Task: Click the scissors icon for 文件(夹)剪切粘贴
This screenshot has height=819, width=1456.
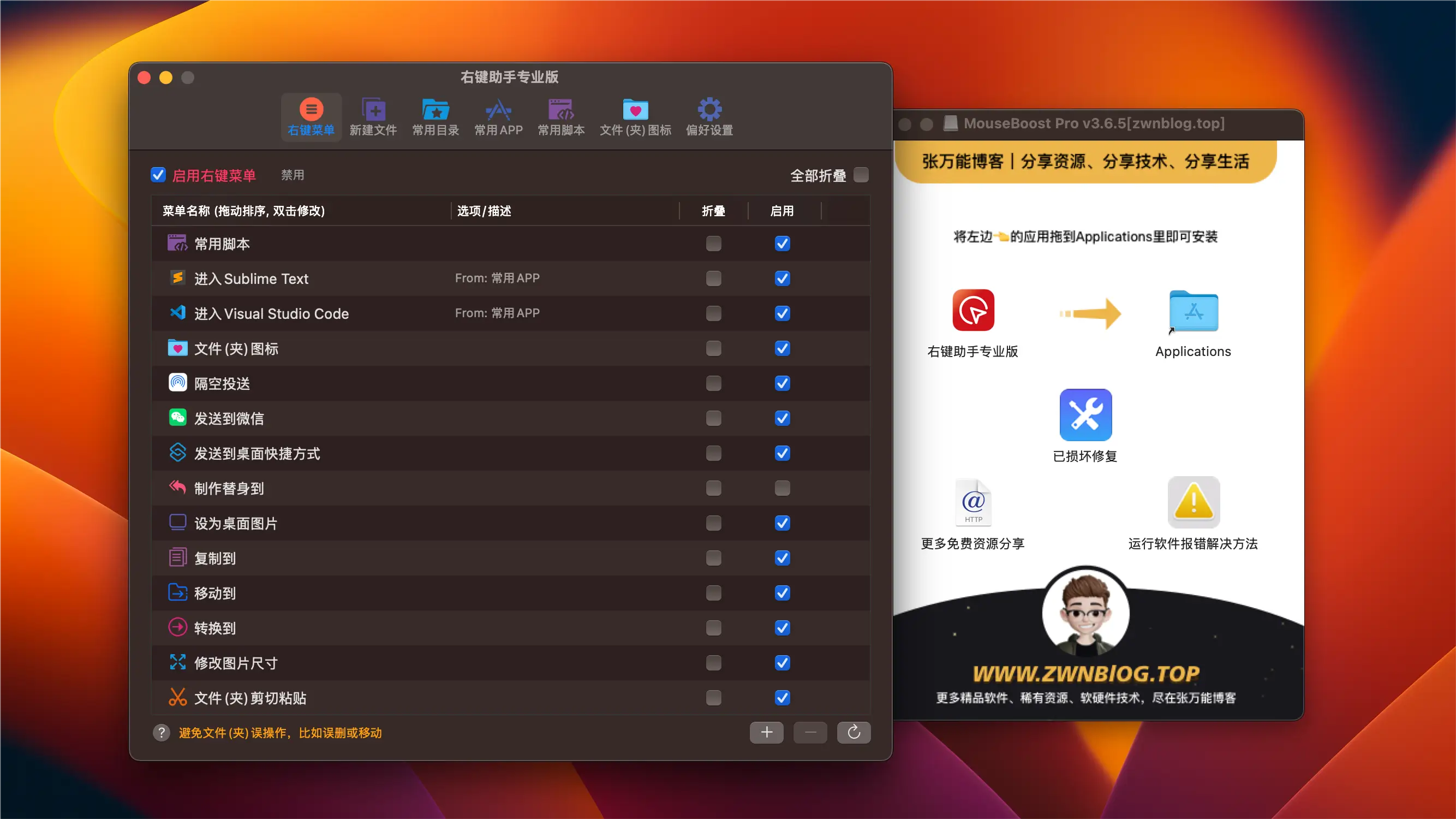Action: (177, 697)
